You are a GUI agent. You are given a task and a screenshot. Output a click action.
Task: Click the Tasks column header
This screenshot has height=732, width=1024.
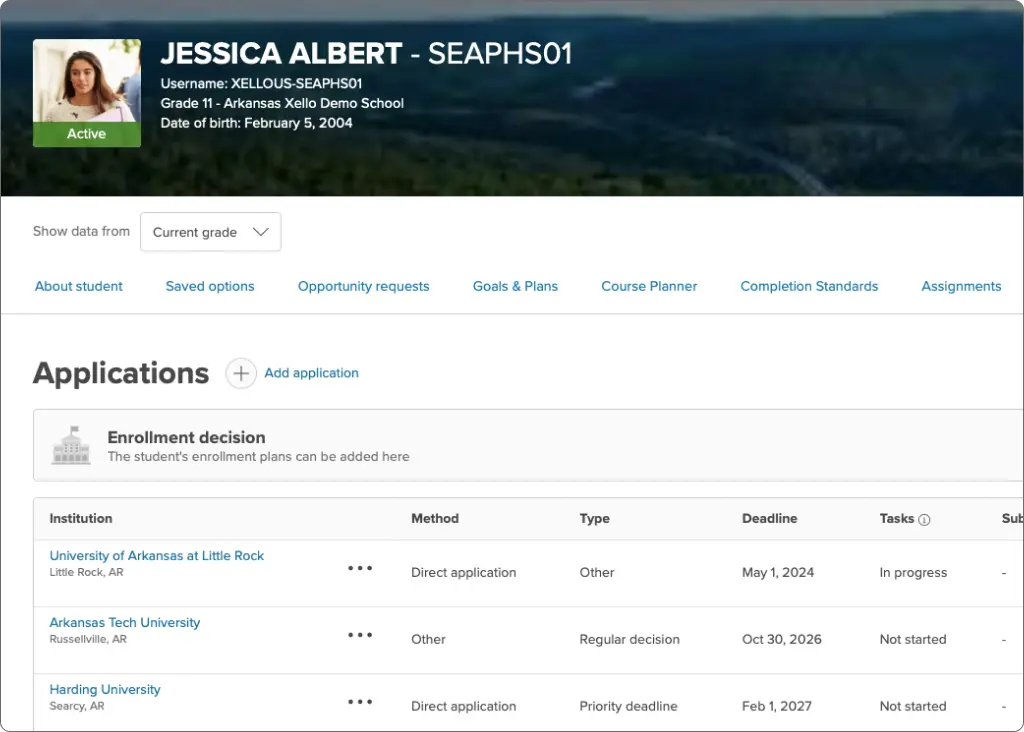click(897, 518)
